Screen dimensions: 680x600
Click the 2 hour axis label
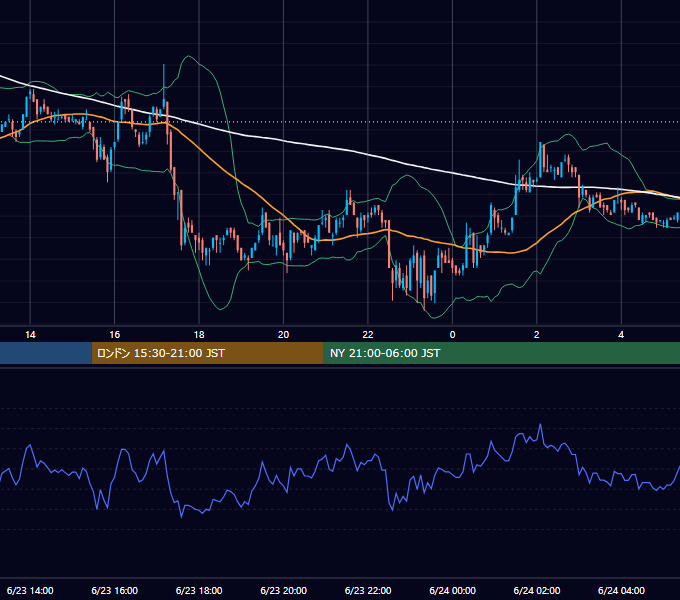pyautogui.click(x=536, y=335)
